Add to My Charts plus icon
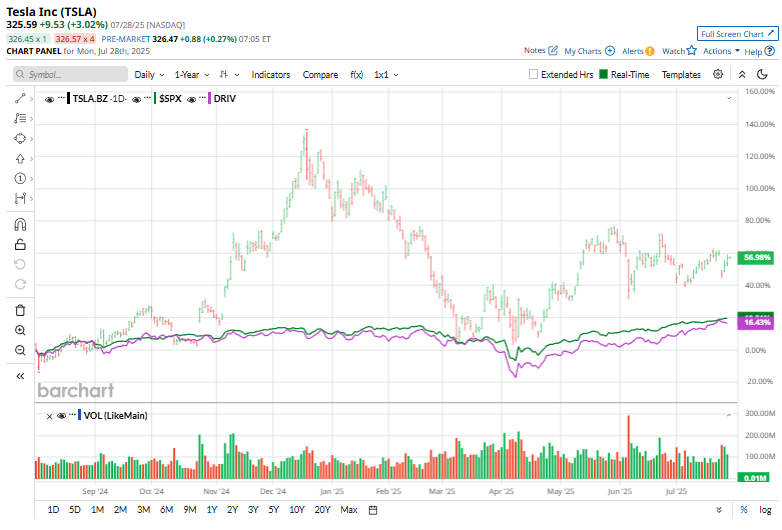 [610, 51]
